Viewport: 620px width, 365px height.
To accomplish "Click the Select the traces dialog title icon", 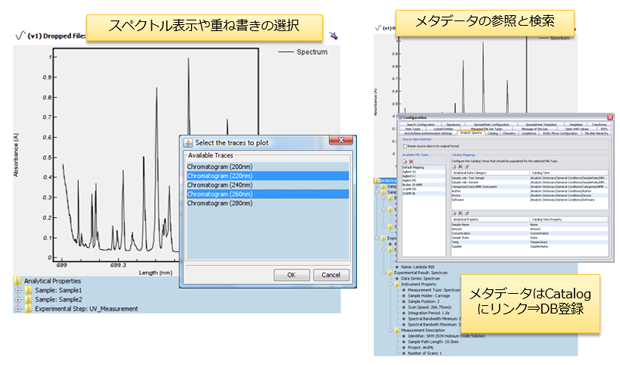I will (189, 143).
